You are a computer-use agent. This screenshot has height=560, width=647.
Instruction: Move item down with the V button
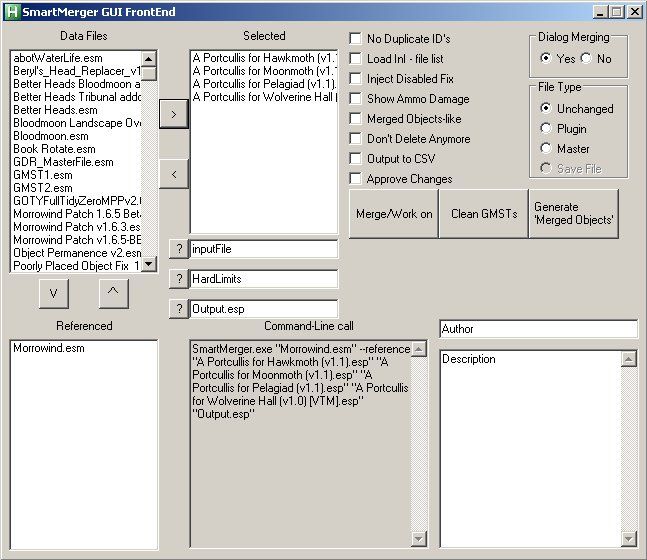[x=54, y=293]
